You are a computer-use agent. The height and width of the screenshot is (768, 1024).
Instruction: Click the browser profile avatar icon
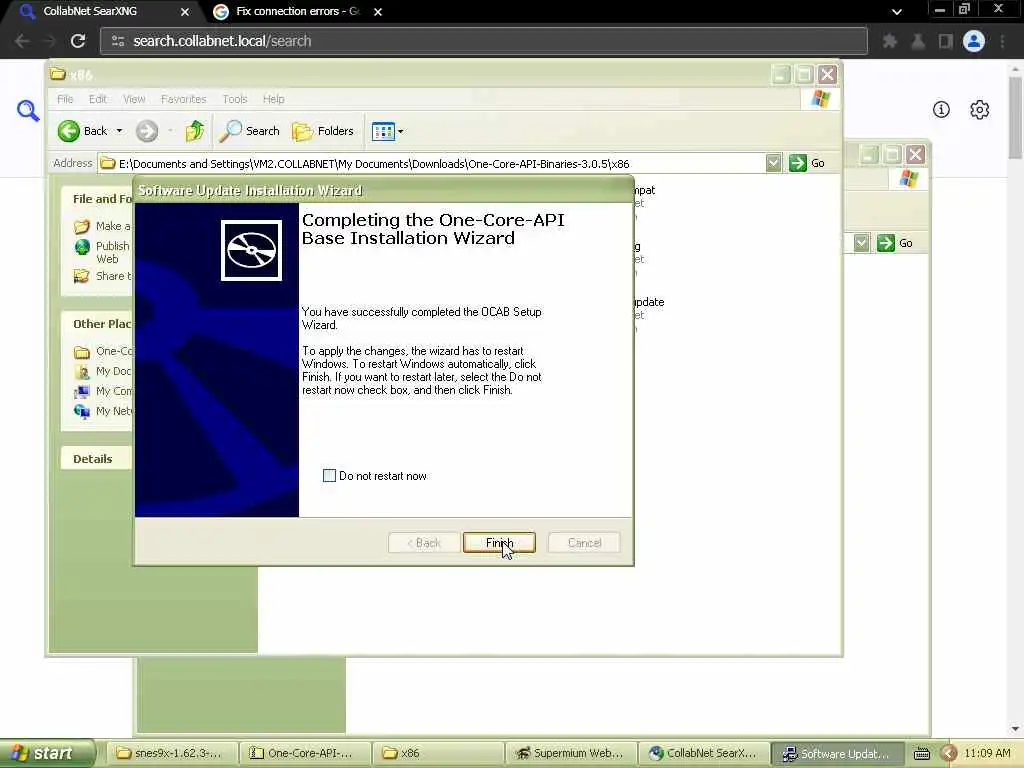(974, 41)
